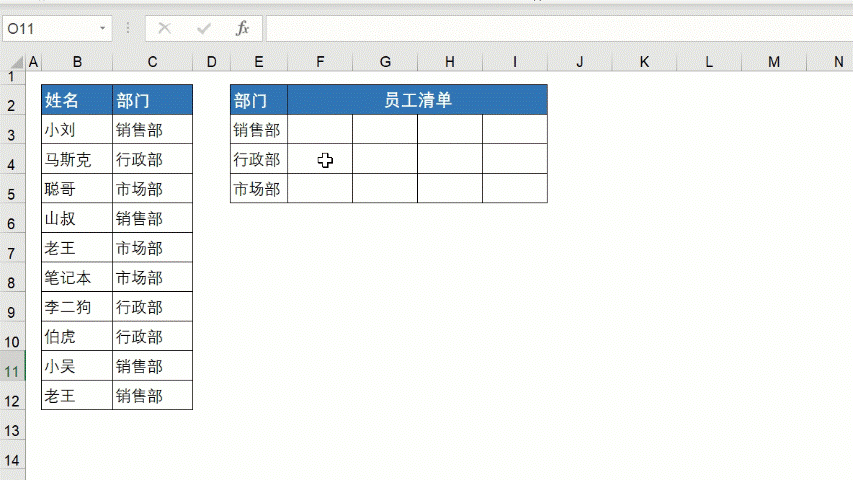Image resolution: width=853 pixels, height=480 pixels.
Task: Click 销售部 in column E
Action: 259,130
